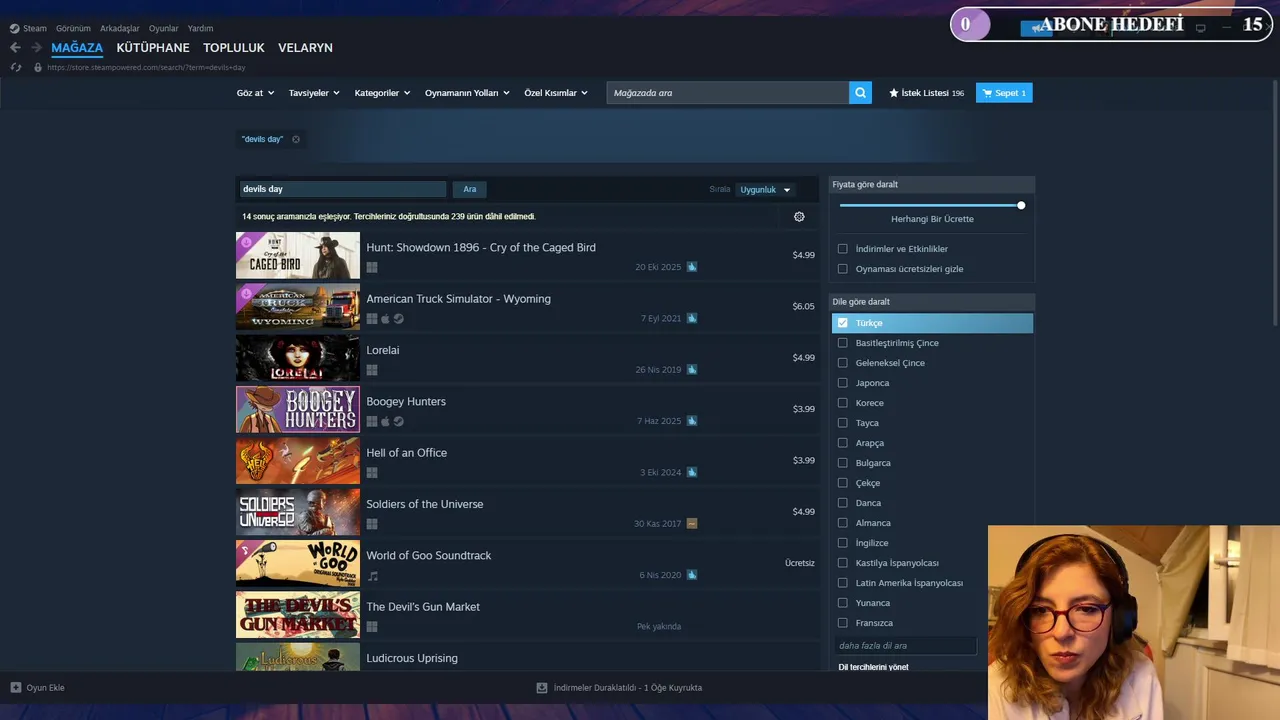Screen dimensions: 1280x720
Task: Collapse the Dile göre daralt section
Action: pyautogui.click(x=932, y=302)
